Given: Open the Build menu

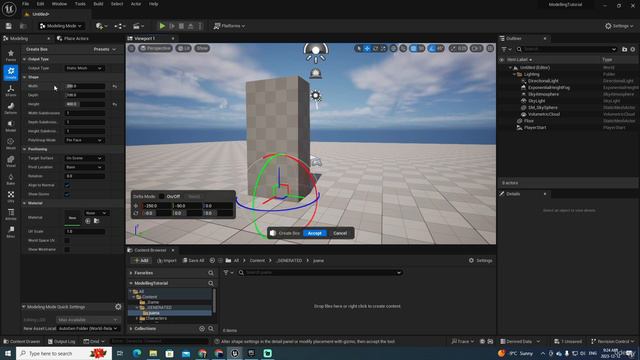Looking at the screenshot, I should click(98, 4).
